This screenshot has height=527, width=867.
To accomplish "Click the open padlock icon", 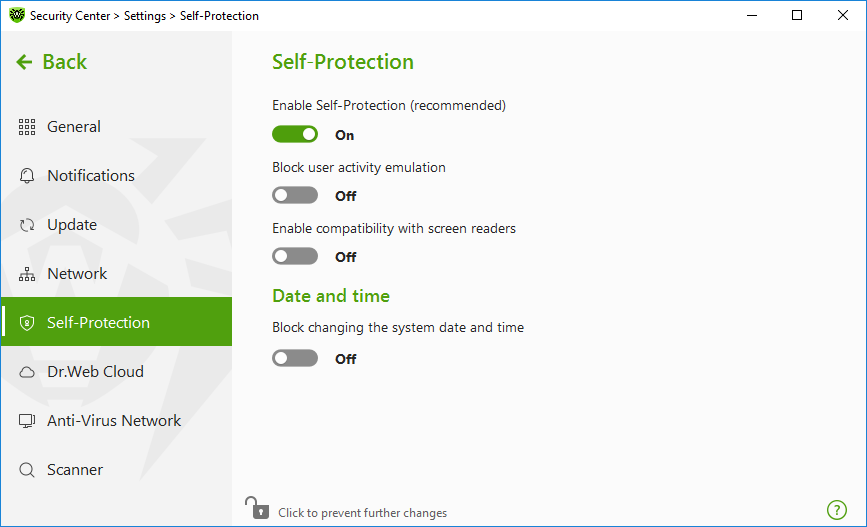I will [257, 508].
